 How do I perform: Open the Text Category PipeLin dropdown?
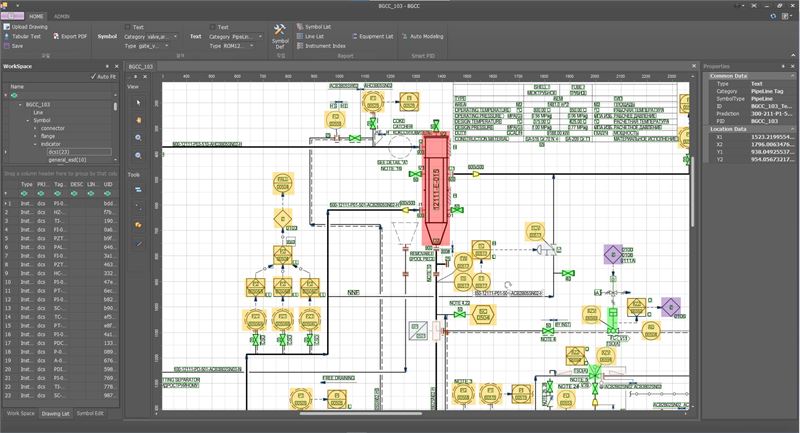(x=260, y=37)
